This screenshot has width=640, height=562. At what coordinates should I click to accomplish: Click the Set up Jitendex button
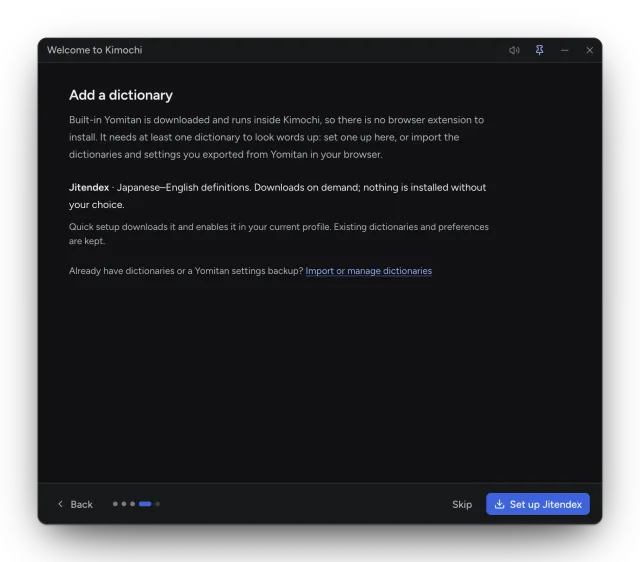(538, 504)
